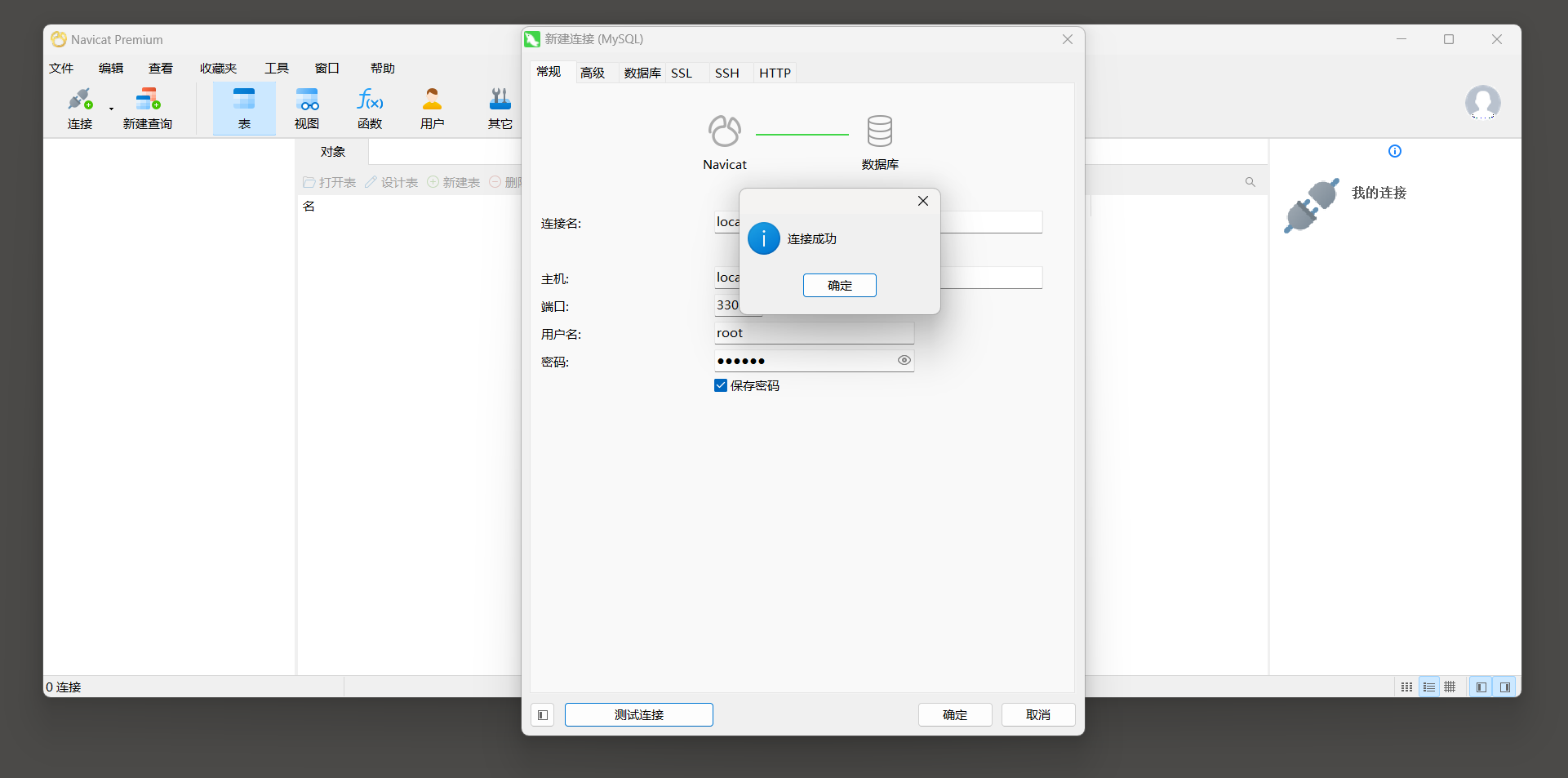This screenshot has width=1568, height=778.
Task: Click the info icon in right panel
Action: [x=1395, y=151]
